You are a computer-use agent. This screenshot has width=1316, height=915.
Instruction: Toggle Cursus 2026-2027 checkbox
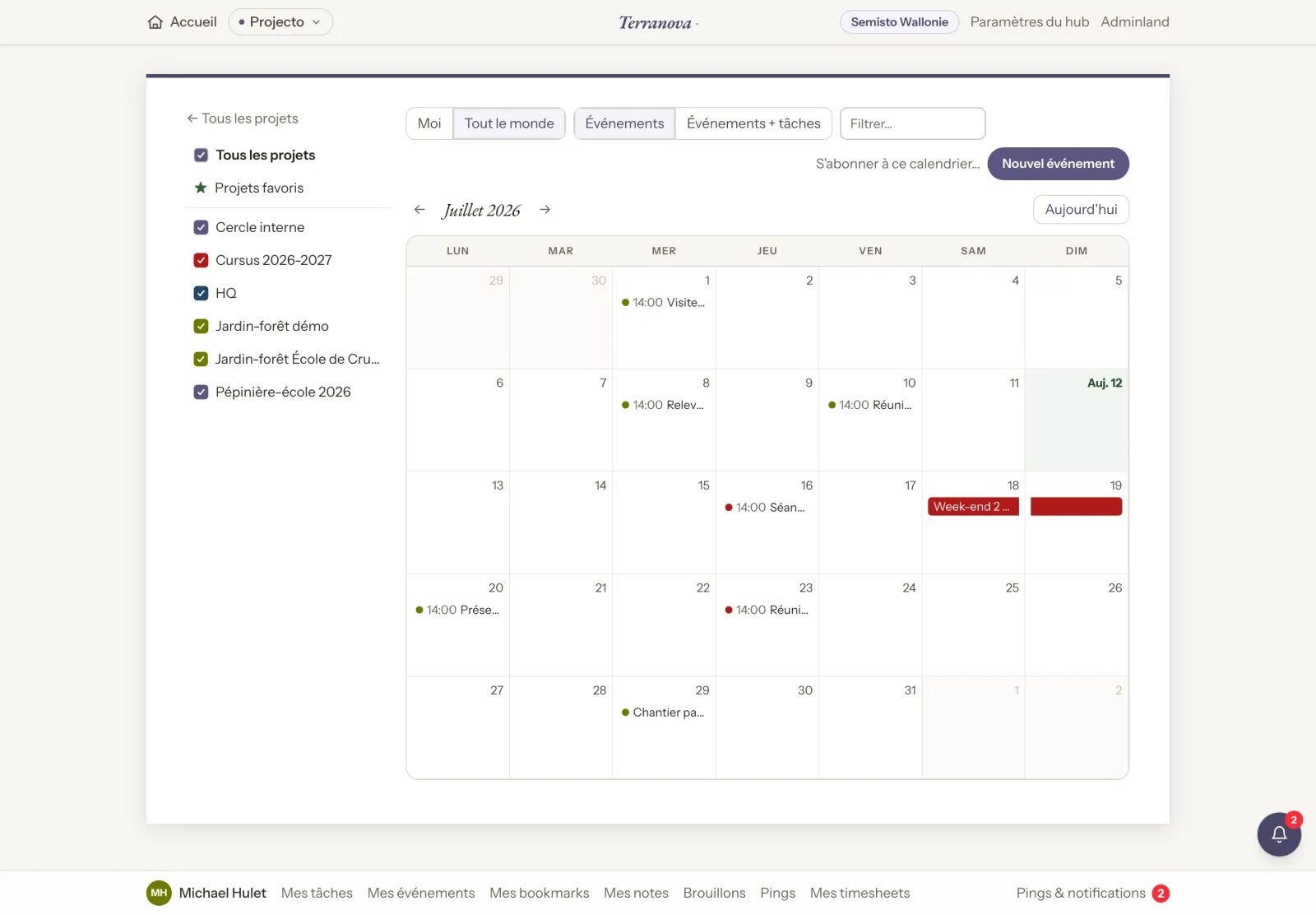point(201,260)
